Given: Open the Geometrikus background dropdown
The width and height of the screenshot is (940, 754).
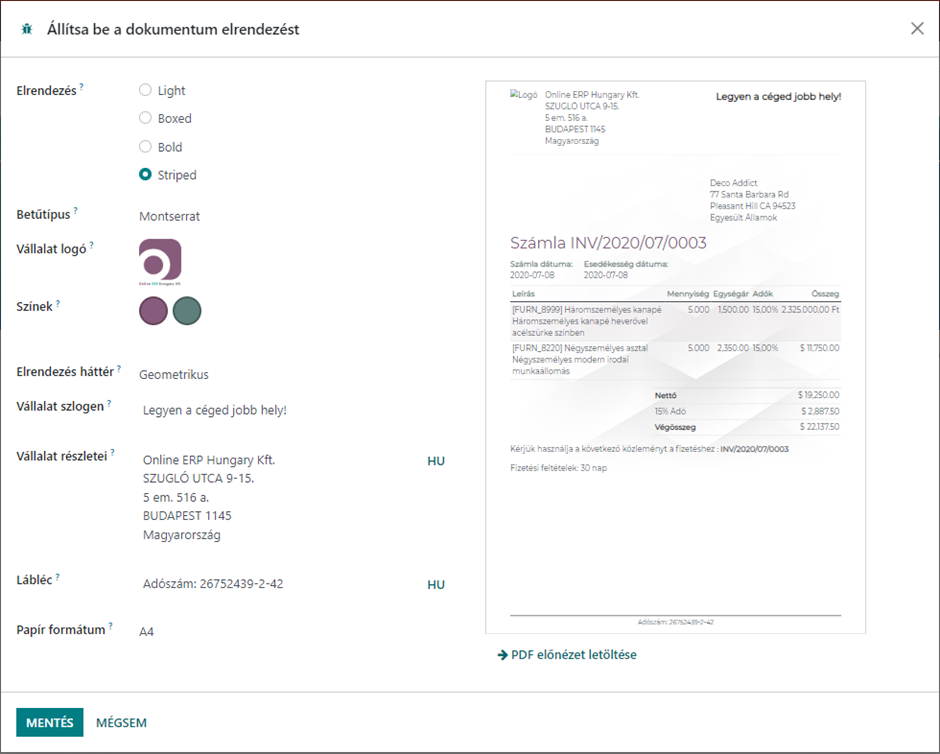Looking at the screenshot, I should tap(174, 375).
